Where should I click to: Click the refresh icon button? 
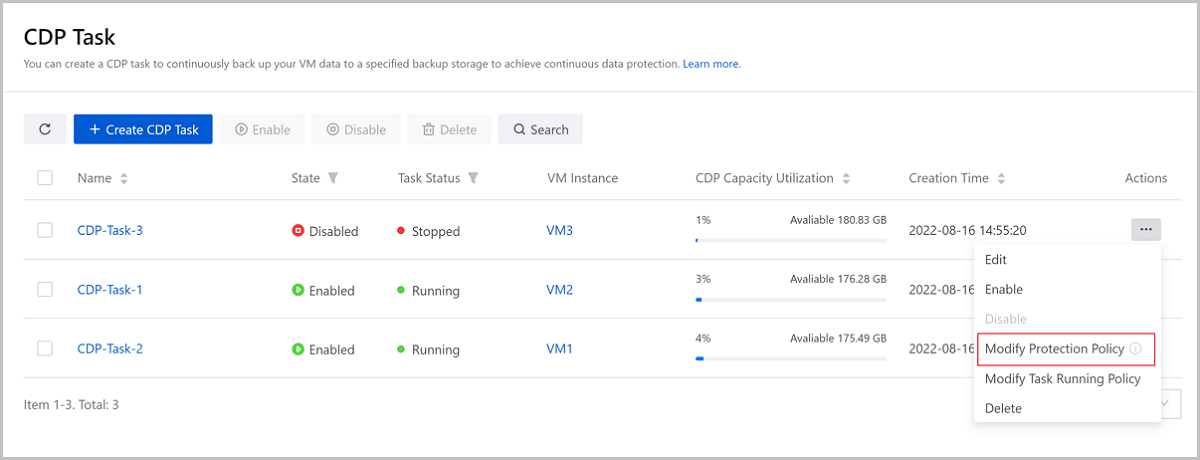pos(45,129)
